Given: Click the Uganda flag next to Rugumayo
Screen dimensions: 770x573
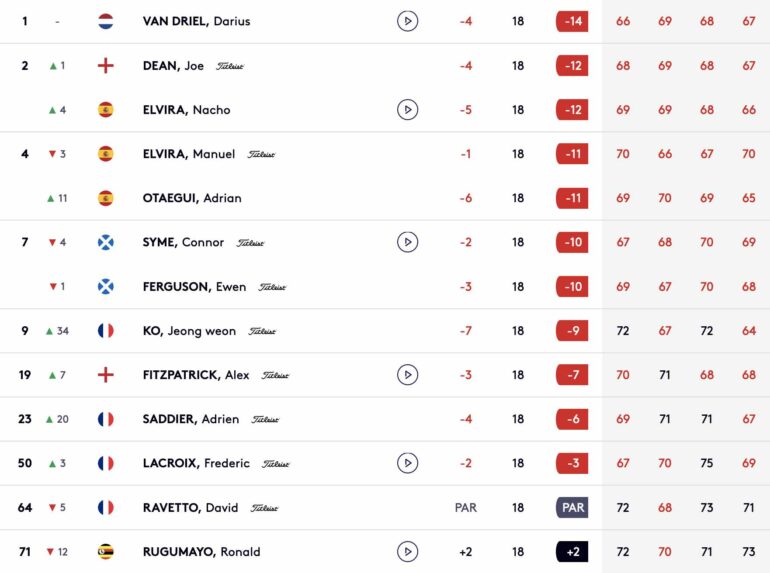Looking at the screenshot, I should [106, 551].
